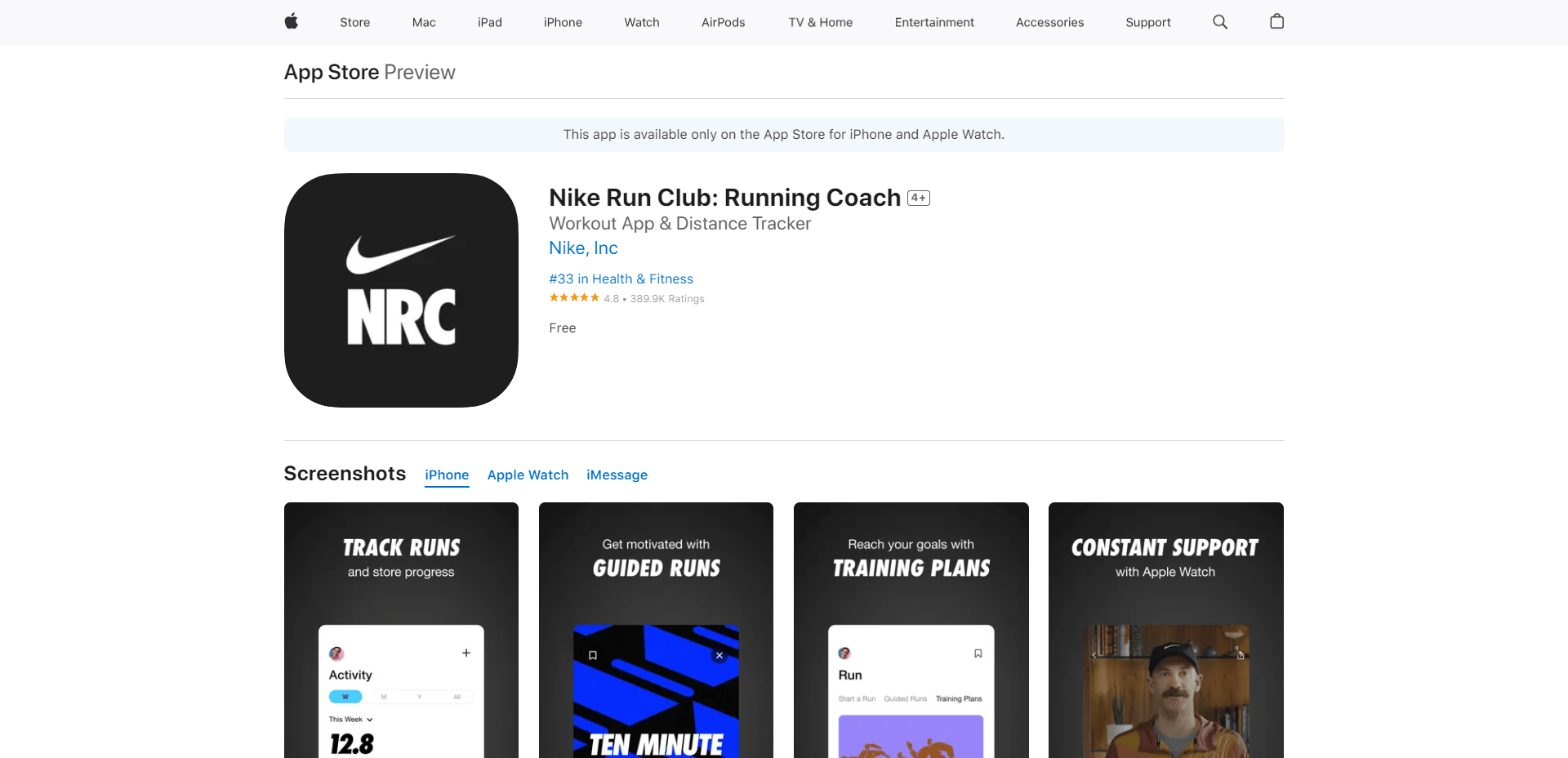1568x758 pixels.
Task: Open the Guided Runs screenshot thumbnail
Action: 656,630
